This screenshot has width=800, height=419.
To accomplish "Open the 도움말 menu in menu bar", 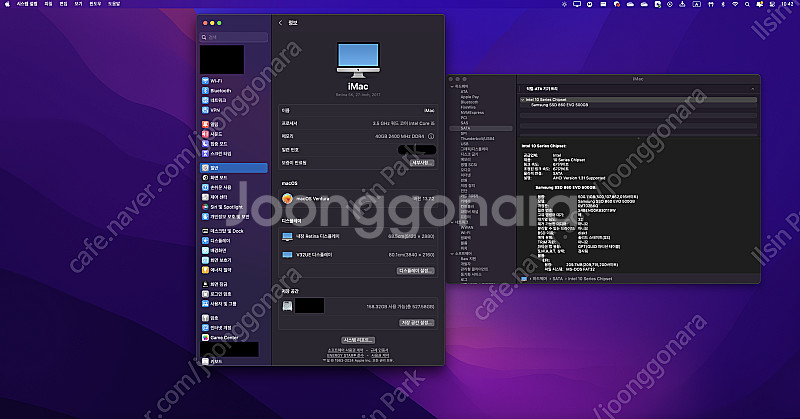I will tap(114, 4).
